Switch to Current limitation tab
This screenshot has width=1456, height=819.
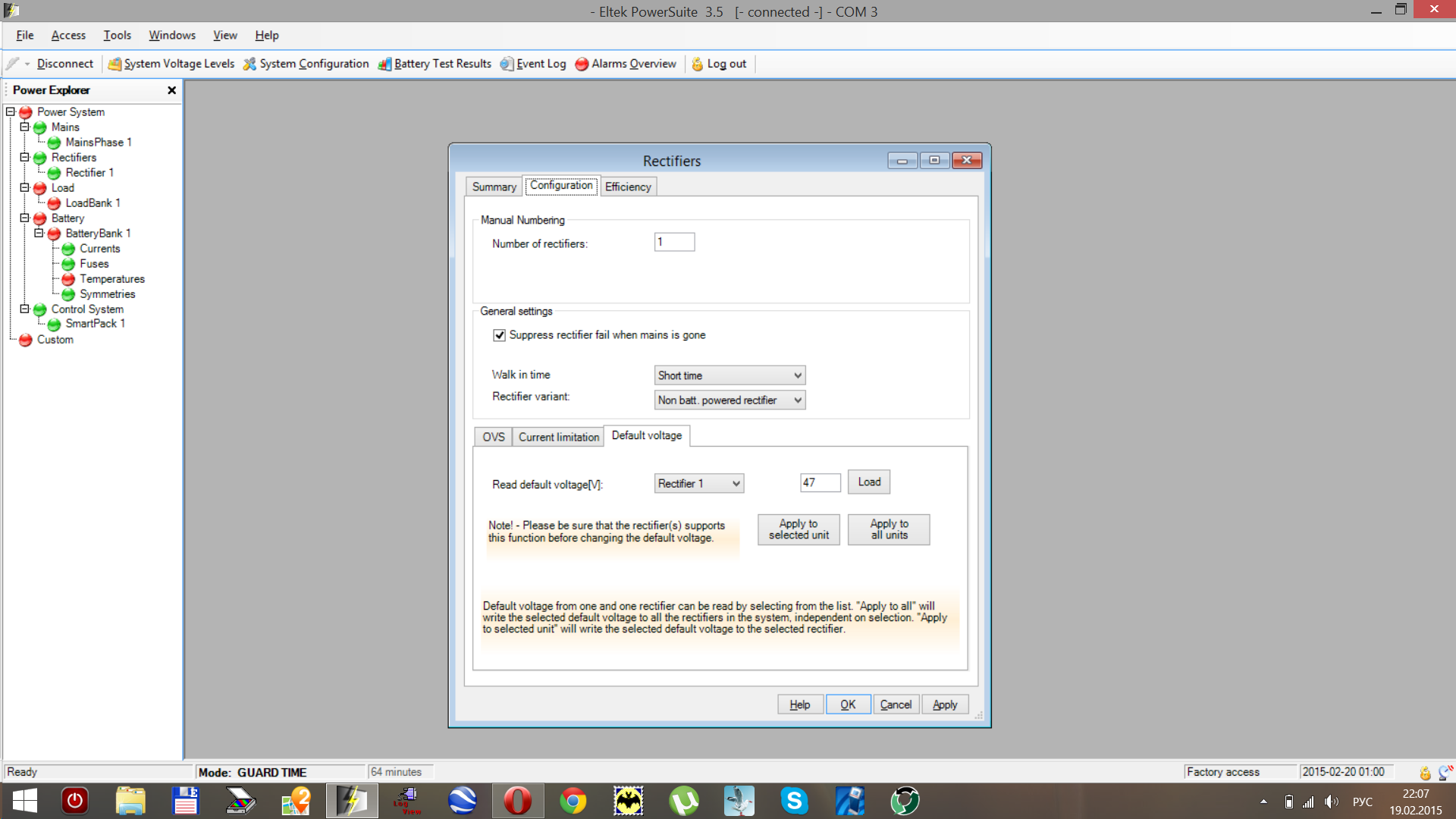(x=558, y=437)
